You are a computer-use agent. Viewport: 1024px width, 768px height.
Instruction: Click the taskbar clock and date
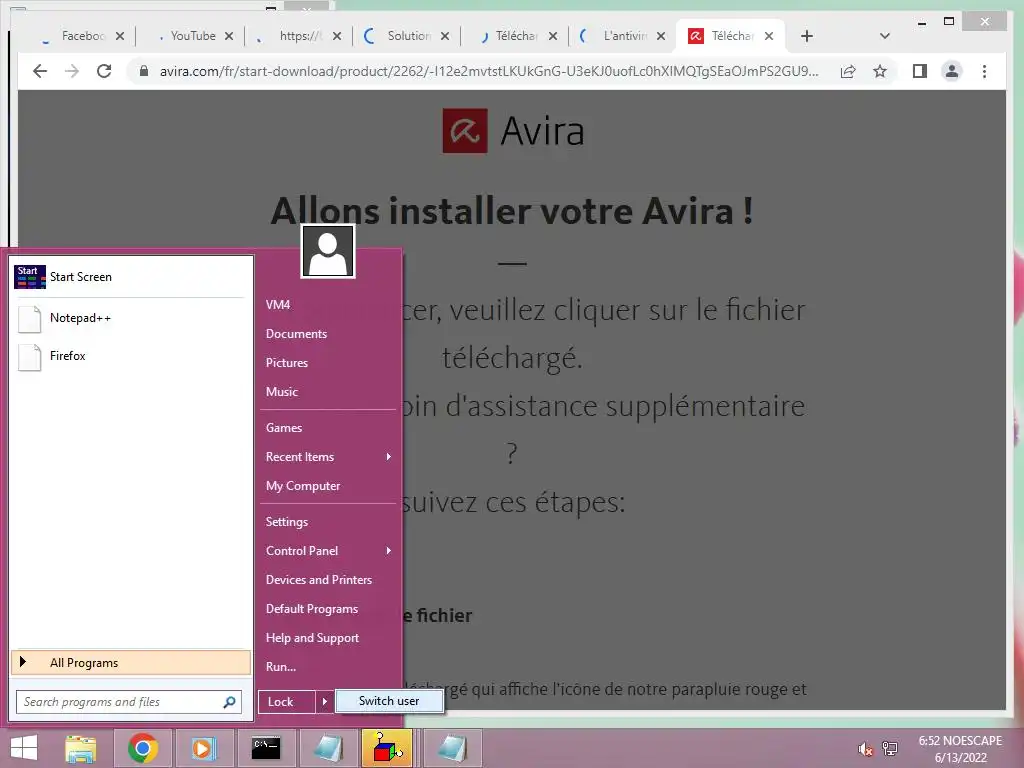(960, 749)
